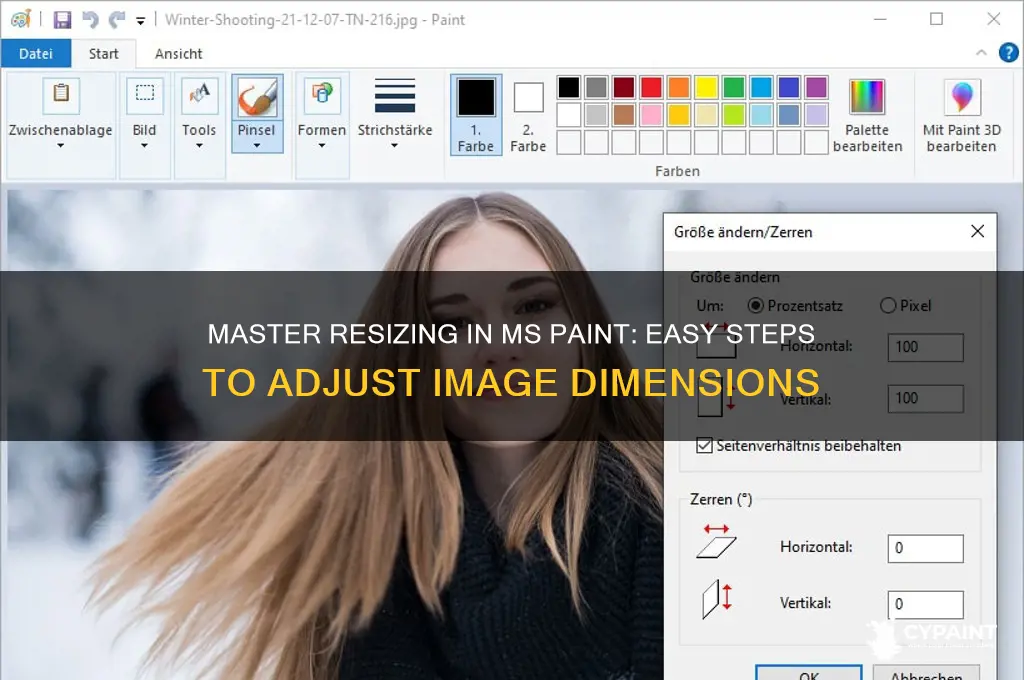
Task: Undo the last action
Action: click(x=89, y=20)
